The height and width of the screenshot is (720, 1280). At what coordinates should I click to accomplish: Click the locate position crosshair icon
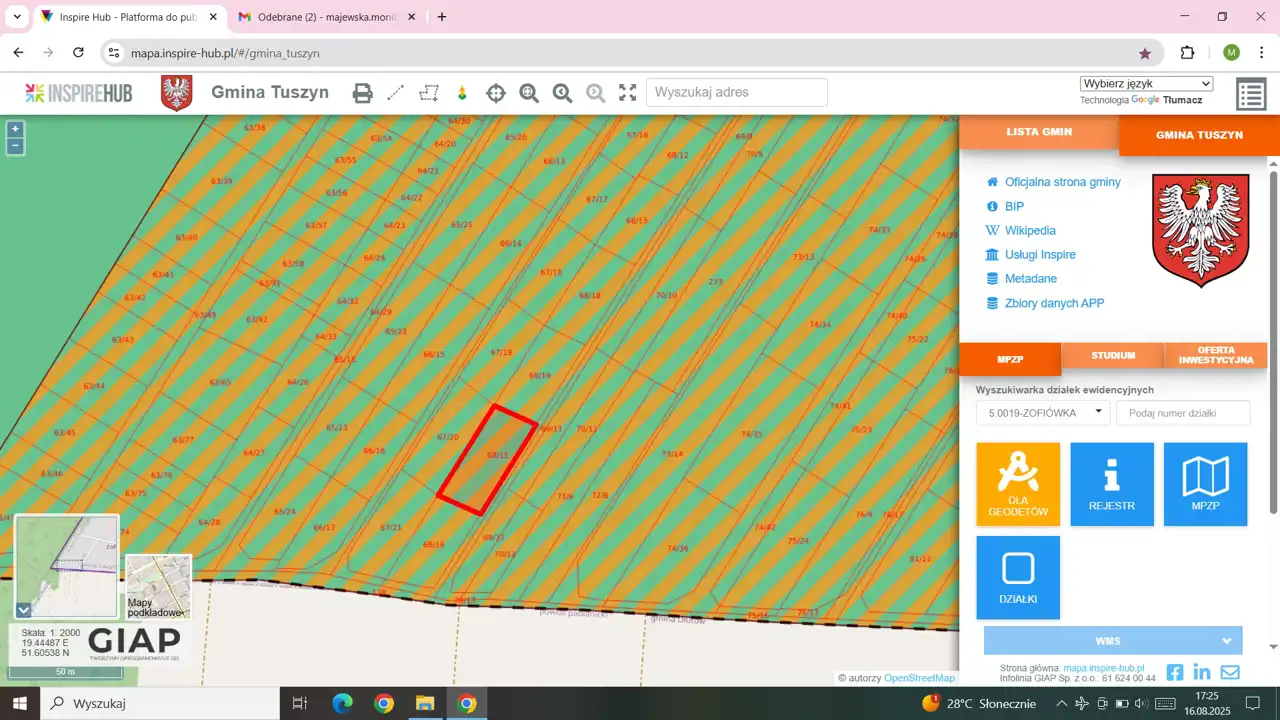click(x=496, y=93)
